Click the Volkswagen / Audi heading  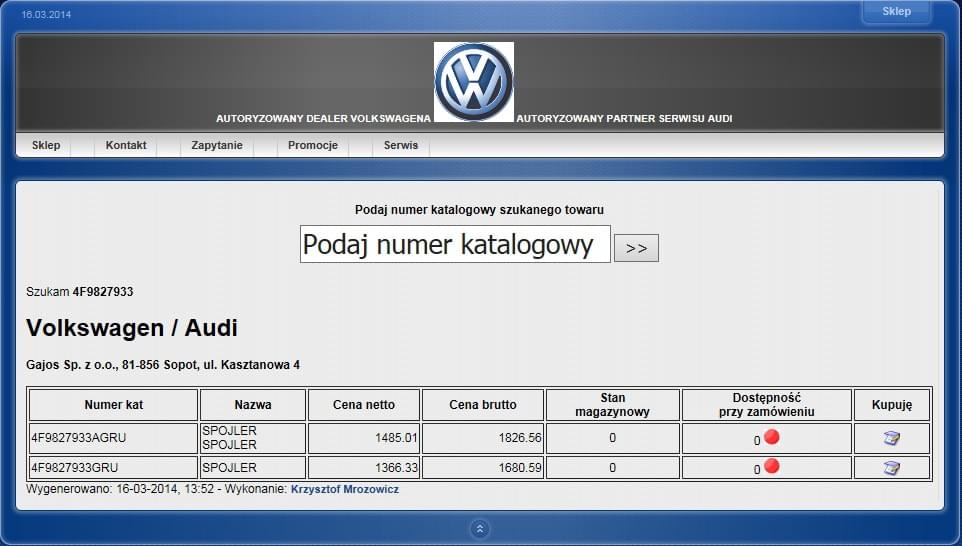(x=131, y=328)
